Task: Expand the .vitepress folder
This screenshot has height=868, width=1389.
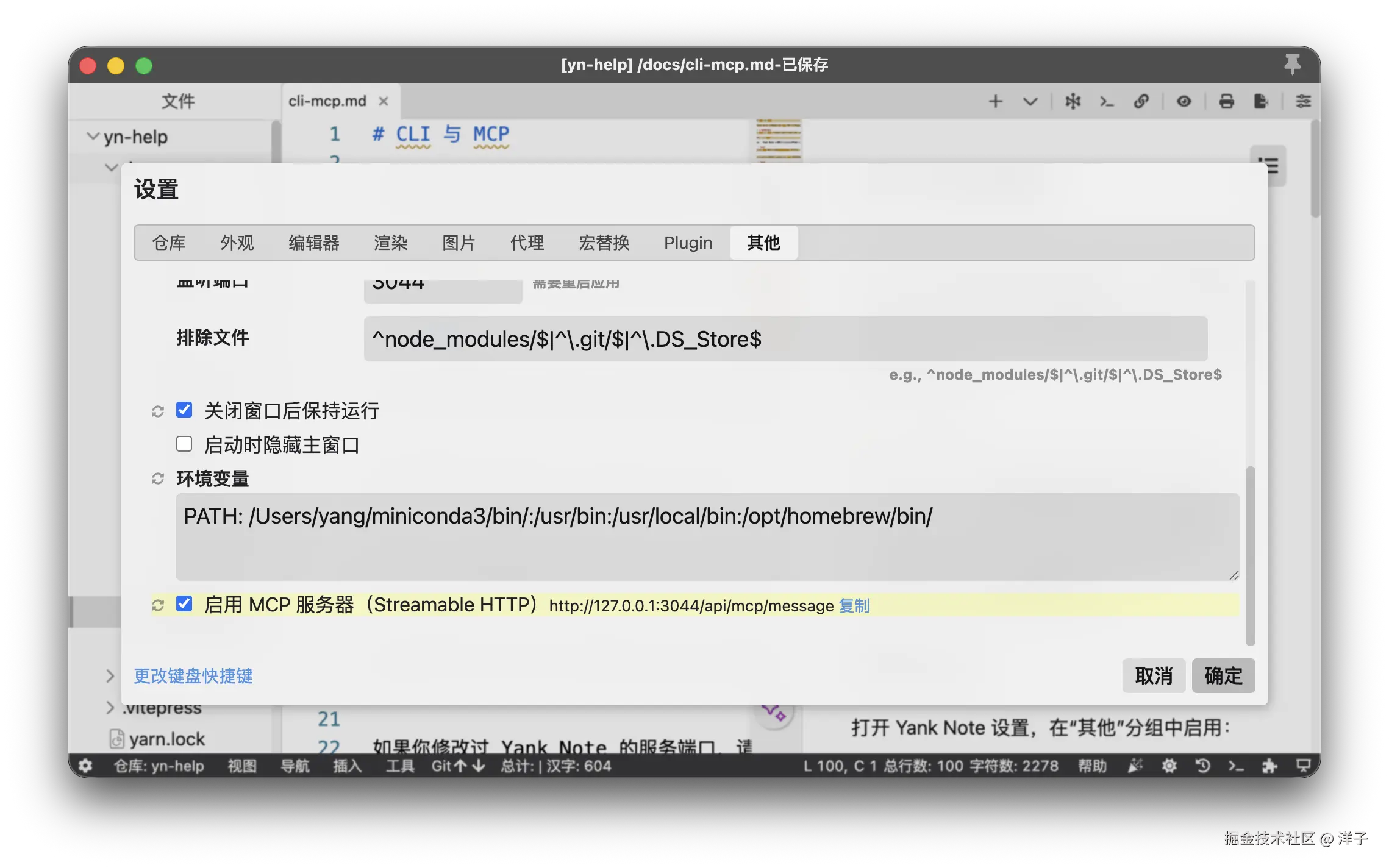Action: (x=110, y=707)
